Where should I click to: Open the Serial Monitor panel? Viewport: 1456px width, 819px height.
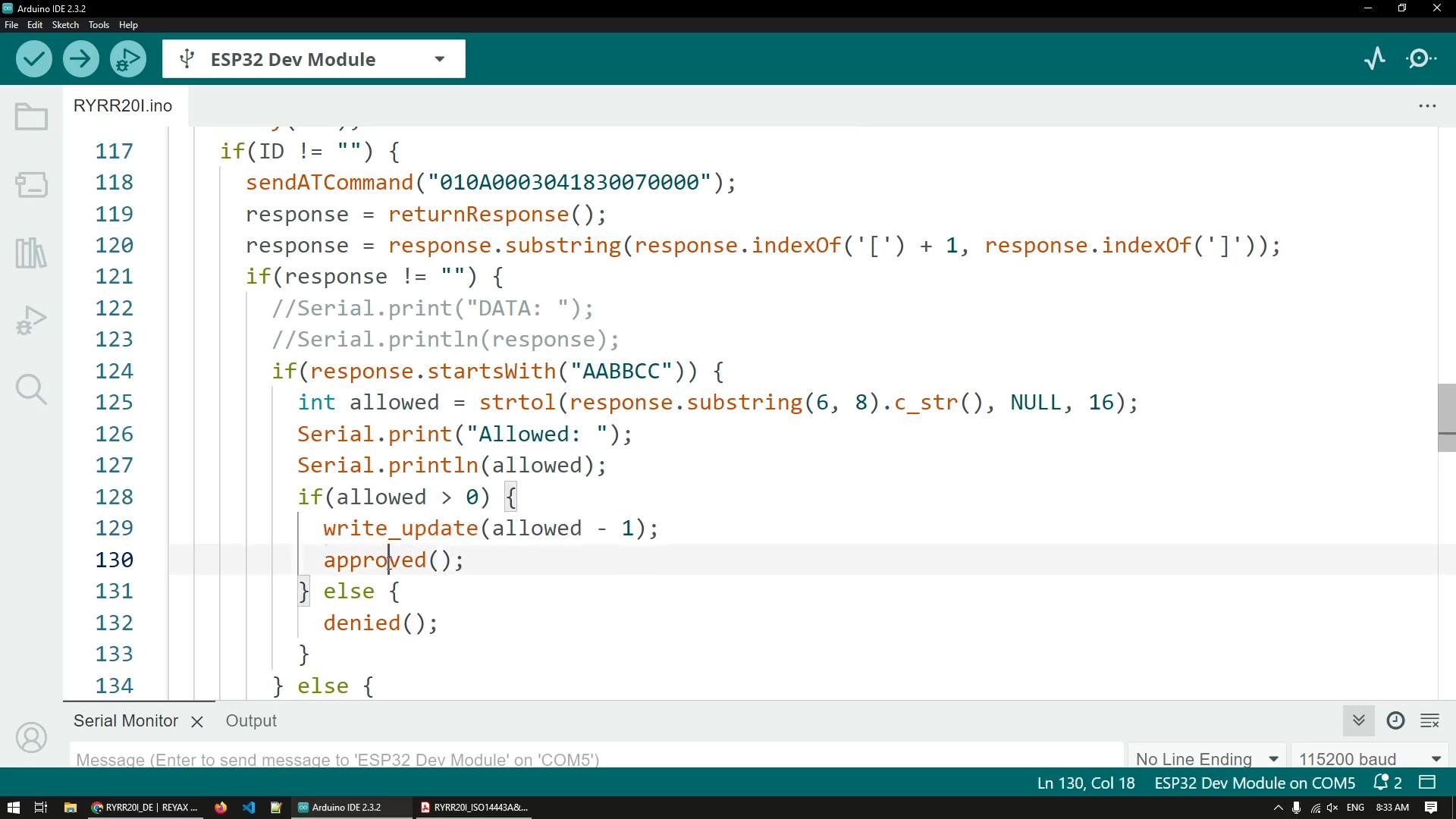point(125,720)
